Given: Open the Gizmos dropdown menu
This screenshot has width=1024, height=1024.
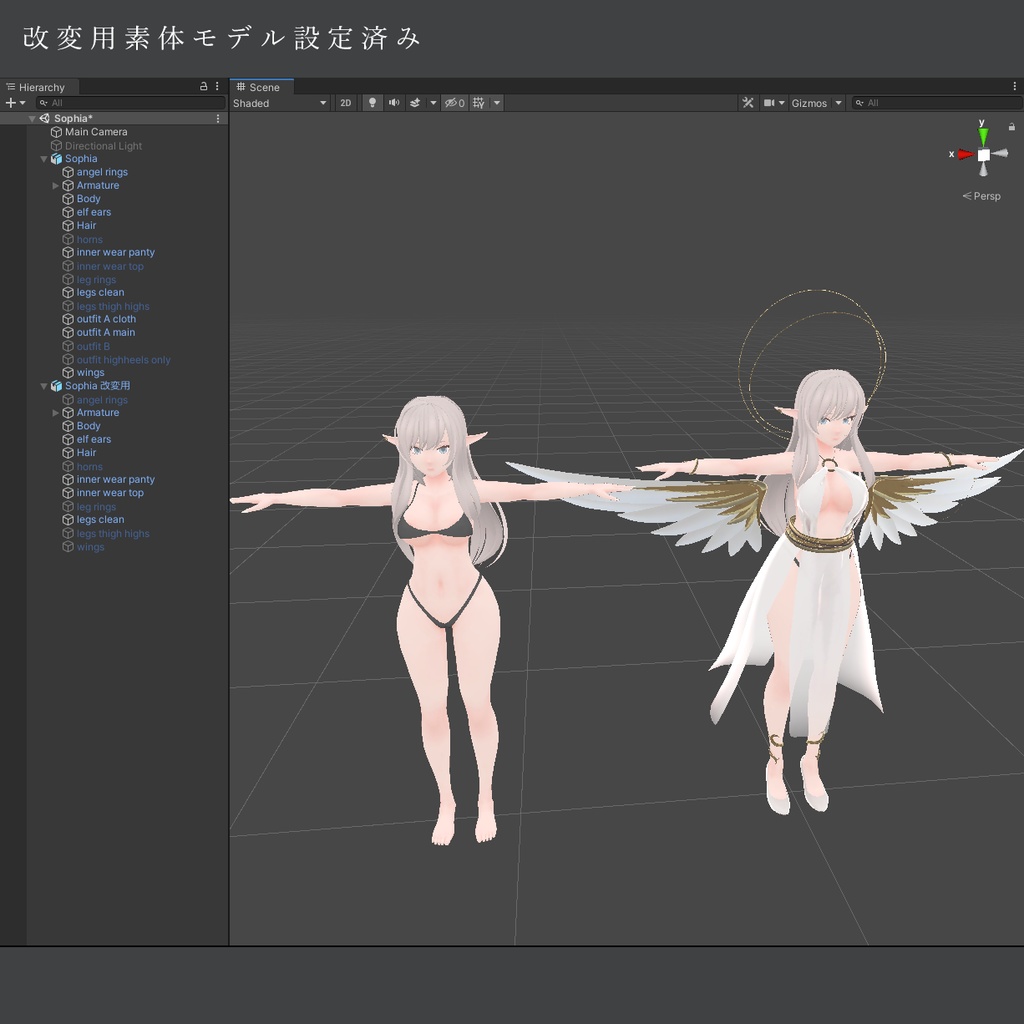Looking at the screenshot, I should tap(815, 102).
